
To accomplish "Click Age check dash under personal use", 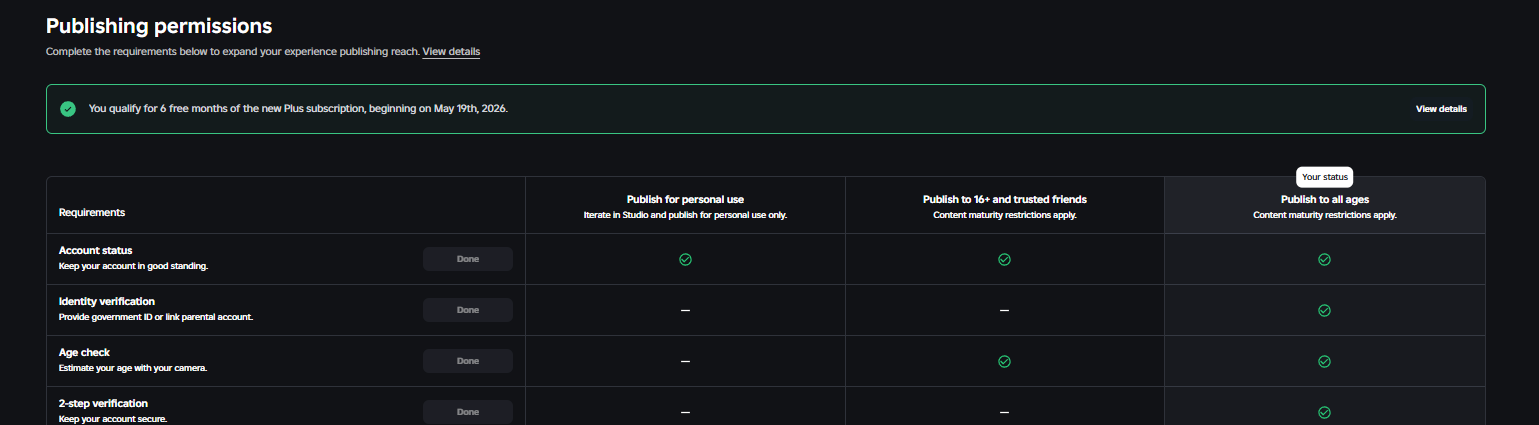I will (x=685, y=361).
